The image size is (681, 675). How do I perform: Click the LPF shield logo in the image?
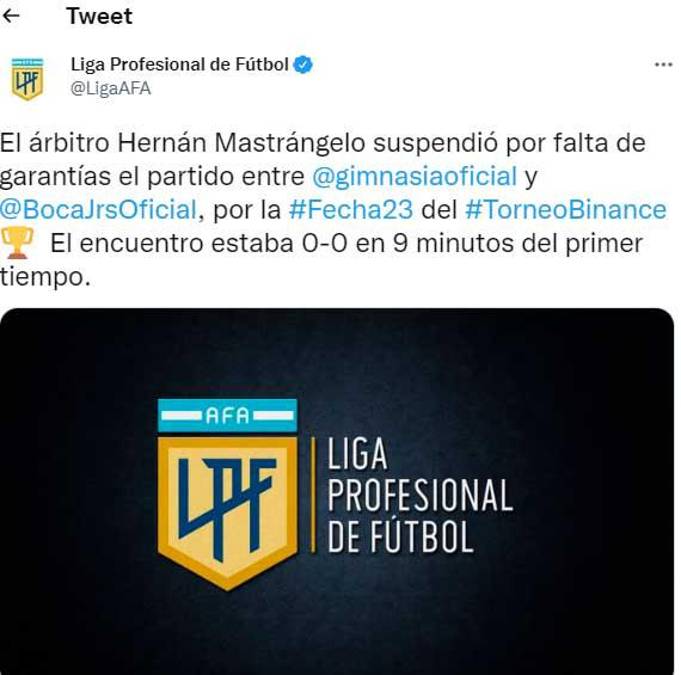point(227,510)
